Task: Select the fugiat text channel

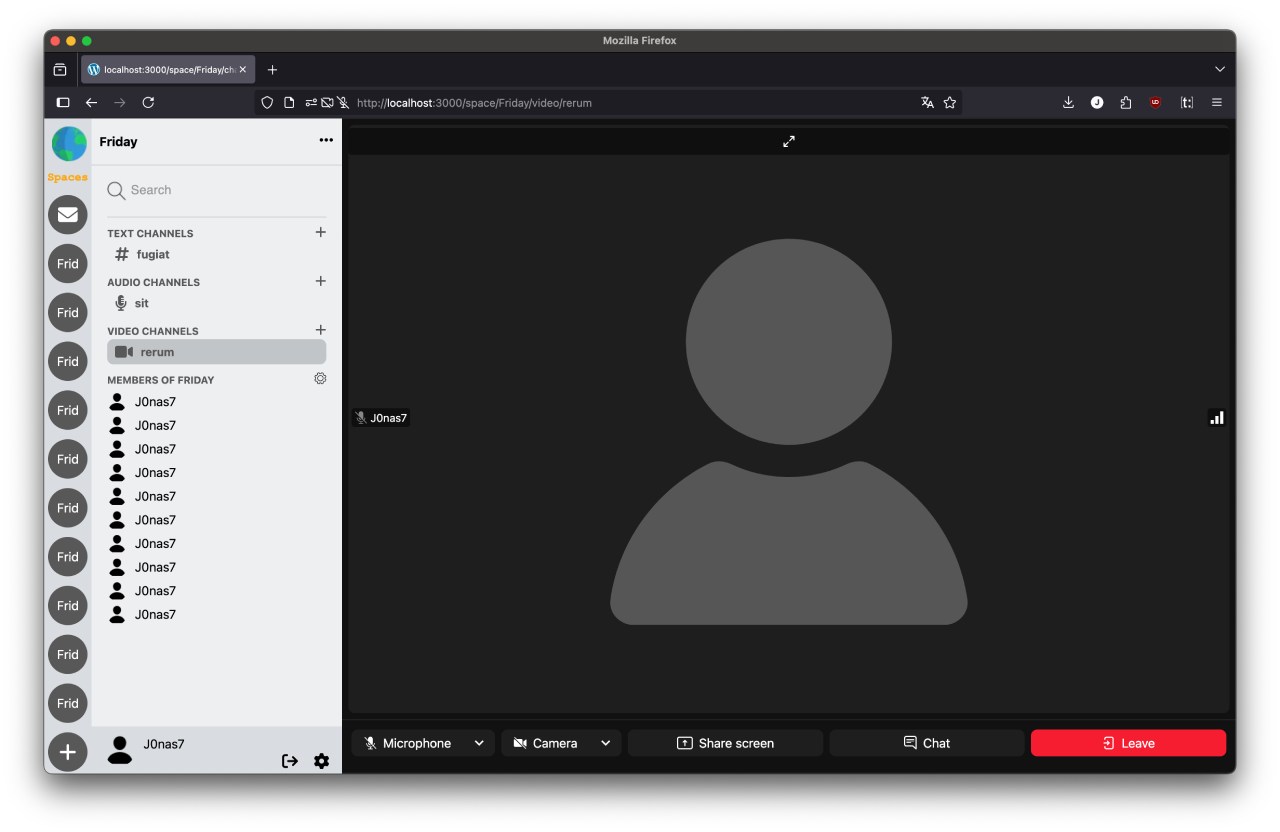Action: pos(153,255)
